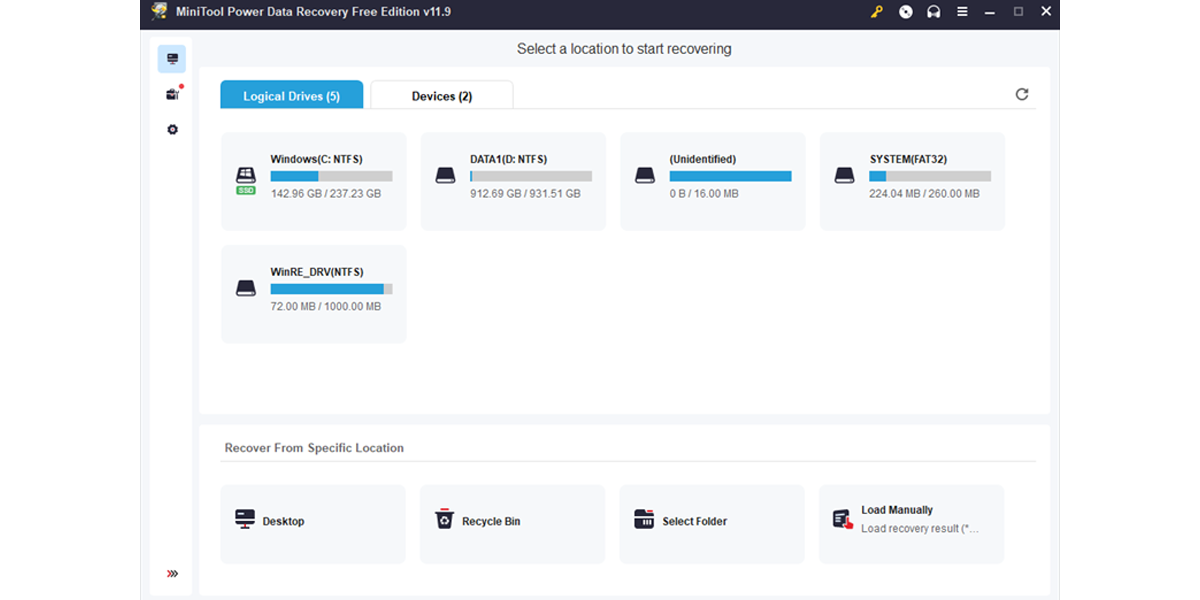The image size is (1200, 600).
Task: Open Settings via the gear icon
Action: pyautogui.click(x=171, y=129)
